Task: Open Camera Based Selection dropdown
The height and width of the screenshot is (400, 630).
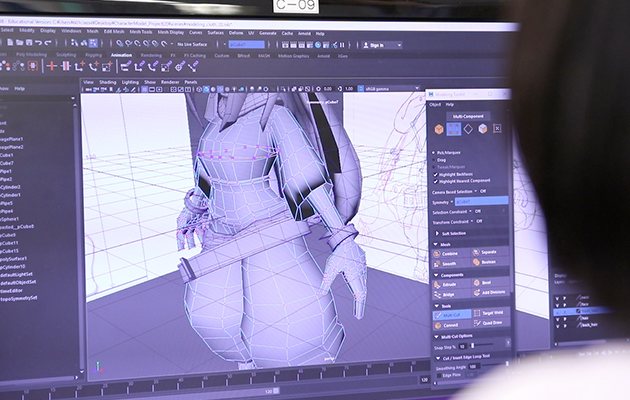Action: (x=476, y=191)
